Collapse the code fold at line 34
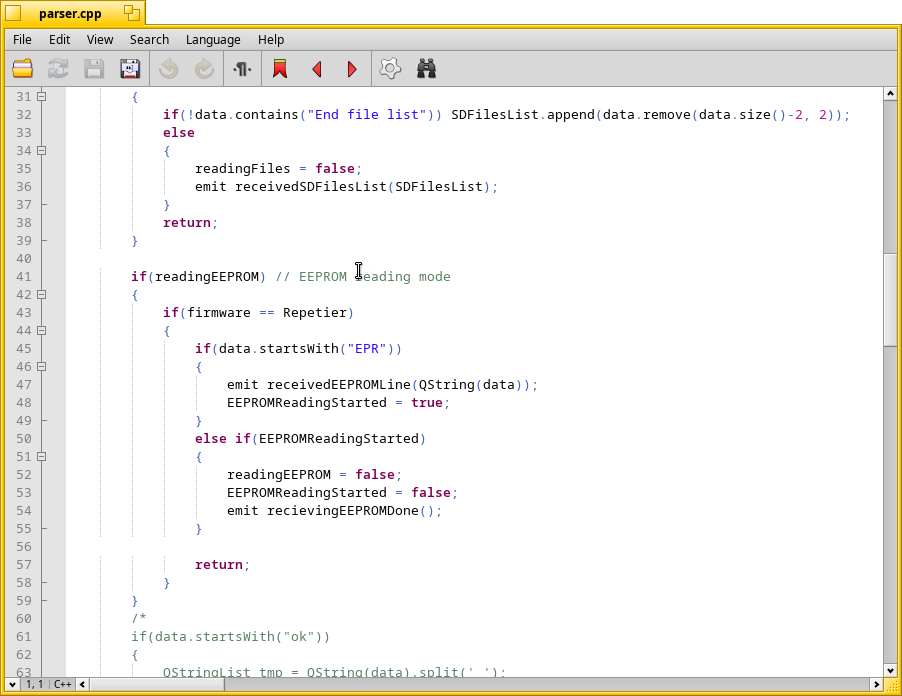 [41, 151]
